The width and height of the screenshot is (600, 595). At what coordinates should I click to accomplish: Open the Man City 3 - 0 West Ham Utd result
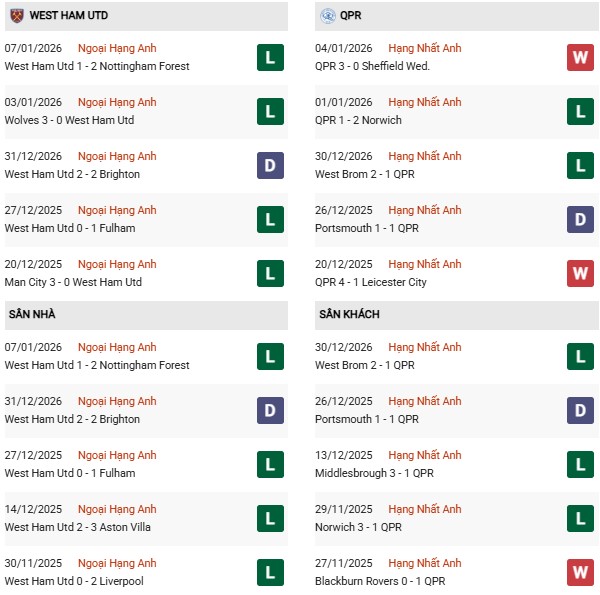tap(73, 282)
